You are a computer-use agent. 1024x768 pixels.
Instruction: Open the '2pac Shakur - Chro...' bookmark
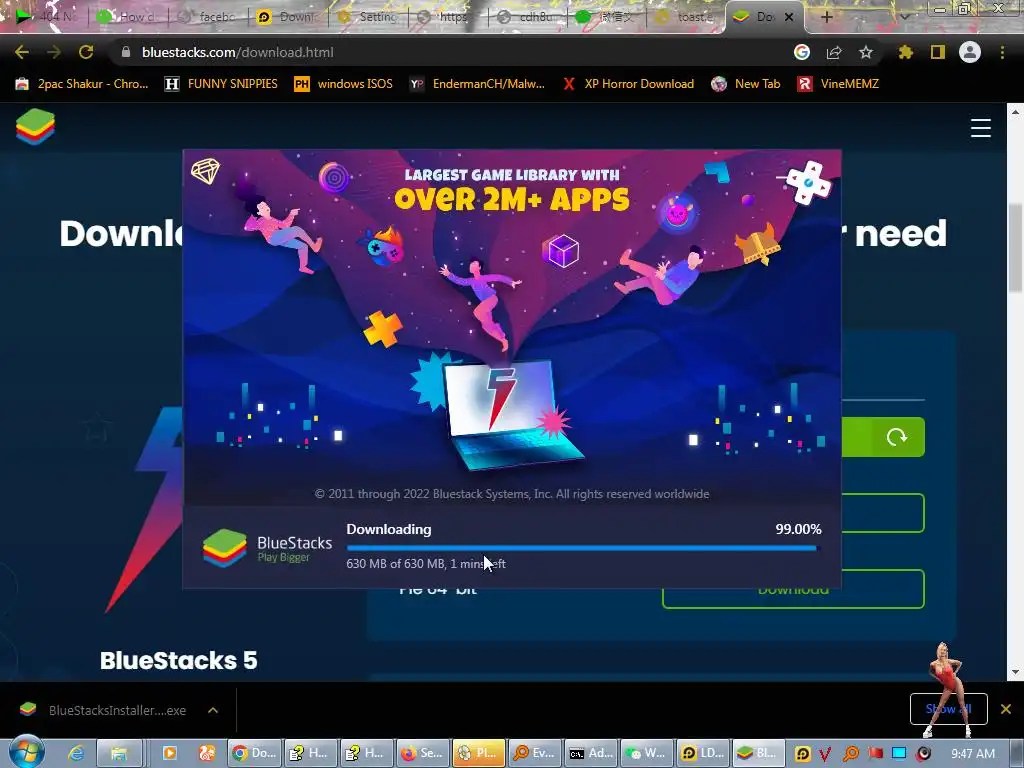tap(82, 84)
